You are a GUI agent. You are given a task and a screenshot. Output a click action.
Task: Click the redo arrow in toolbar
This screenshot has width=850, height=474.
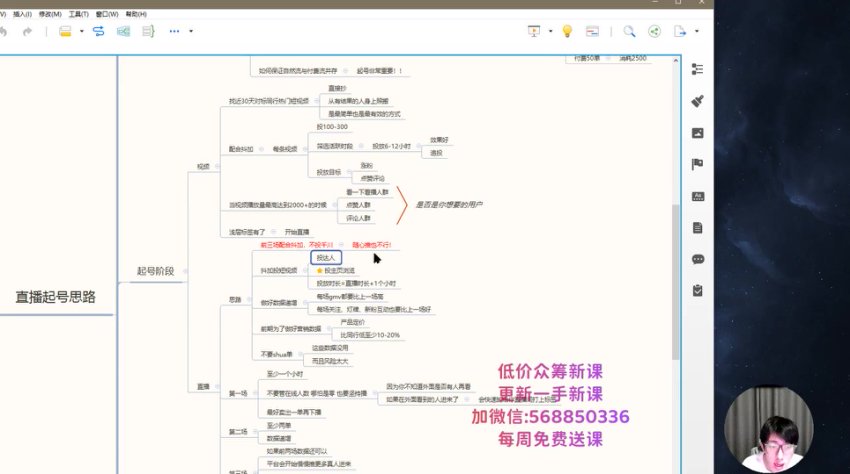pyautogui.click(x=27, y=31)
